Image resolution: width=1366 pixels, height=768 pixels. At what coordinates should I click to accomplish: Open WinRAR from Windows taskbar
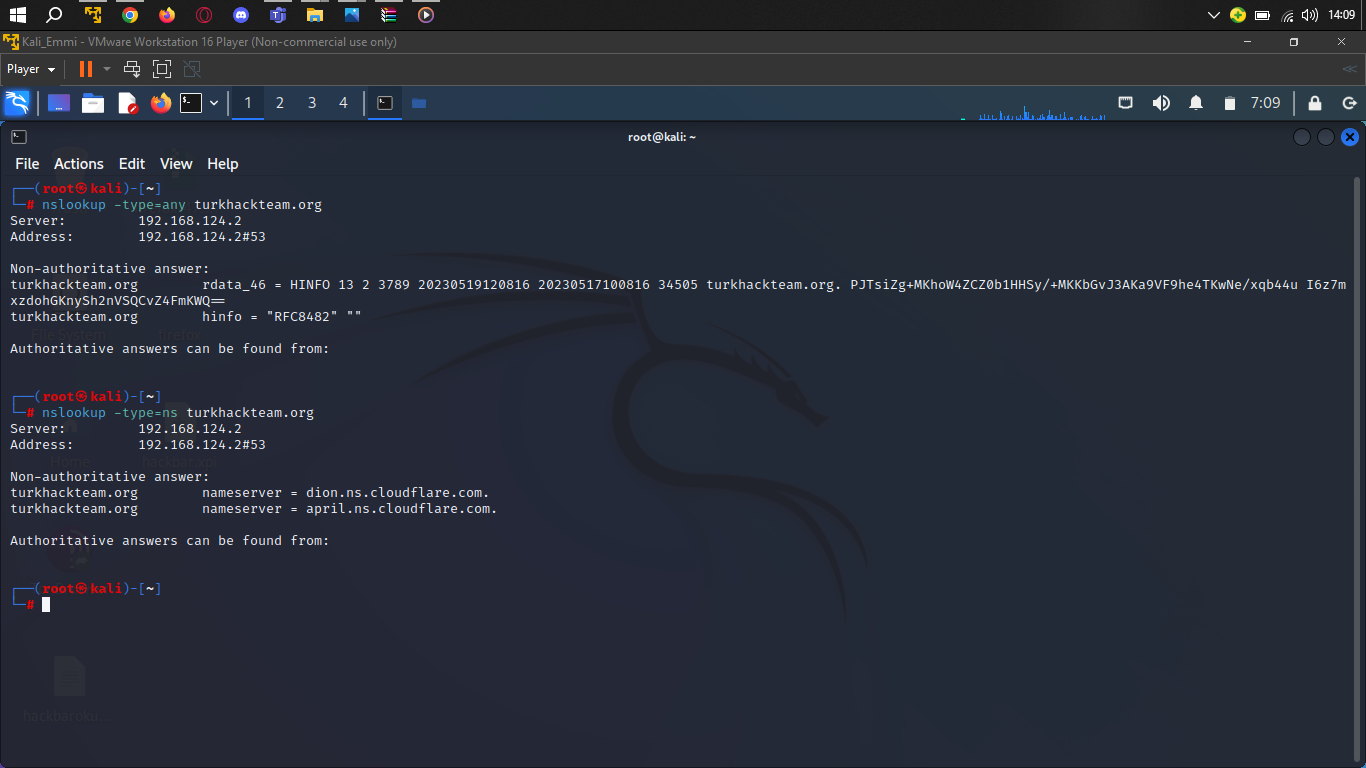389,15
